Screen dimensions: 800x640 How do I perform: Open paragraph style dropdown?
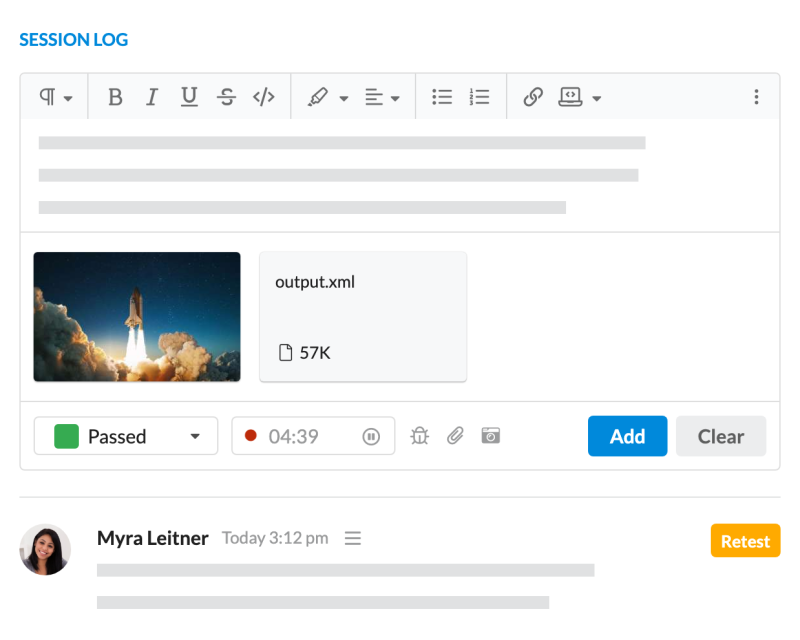tap(56, 96)
